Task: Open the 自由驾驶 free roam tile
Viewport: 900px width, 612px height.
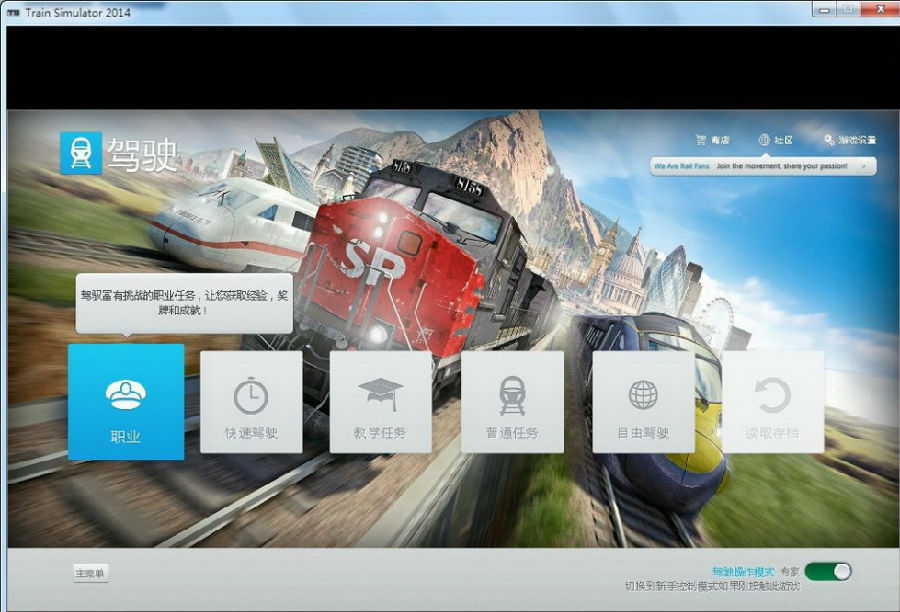Action: coord(643,402)
